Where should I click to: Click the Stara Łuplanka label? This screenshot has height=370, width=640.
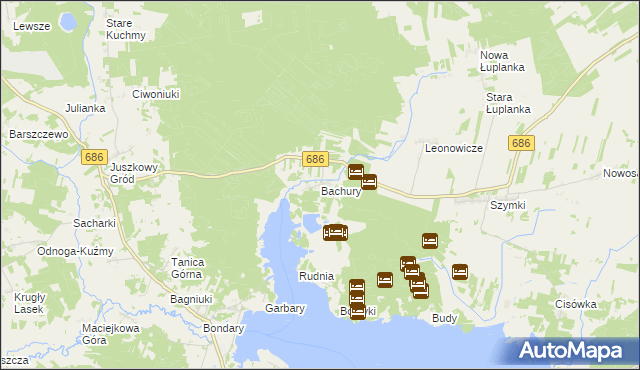coord(508,103)
